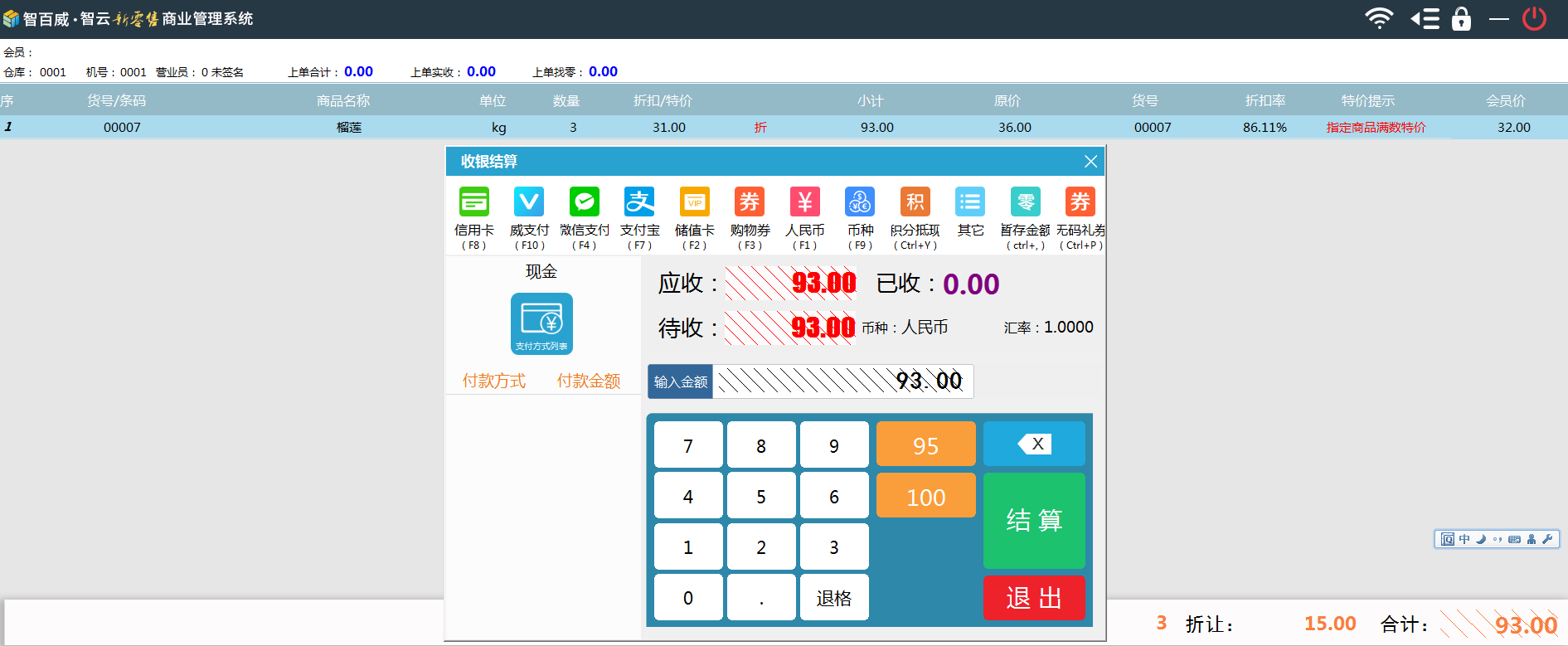Select 储值卡 stored-value card icon
This screenshot has height=646, width=1568.
point(695,202)
